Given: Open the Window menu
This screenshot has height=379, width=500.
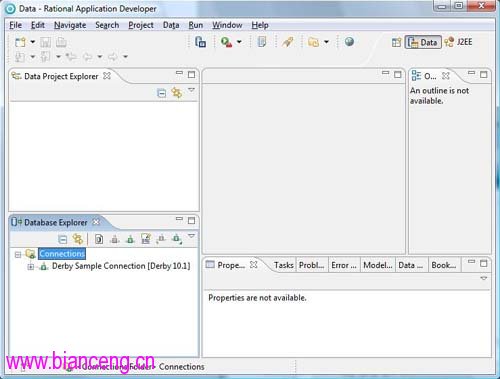Looking at the screenshot, I should pyautogui.click(x=227, y=25).
